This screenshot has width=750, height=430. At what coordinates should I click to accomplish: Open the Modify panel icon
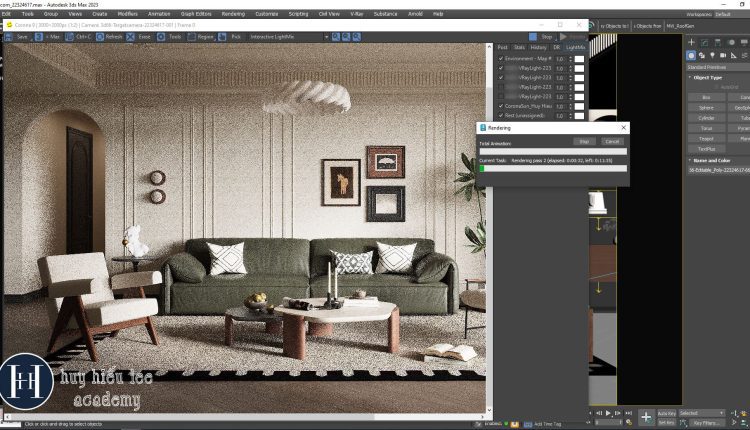point(705,42)
